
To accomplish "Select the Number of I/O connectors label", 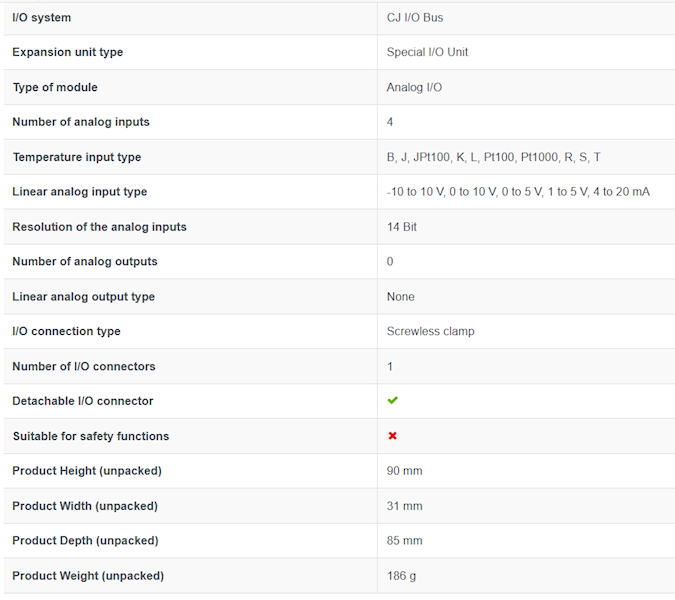I will pos(84,366).
